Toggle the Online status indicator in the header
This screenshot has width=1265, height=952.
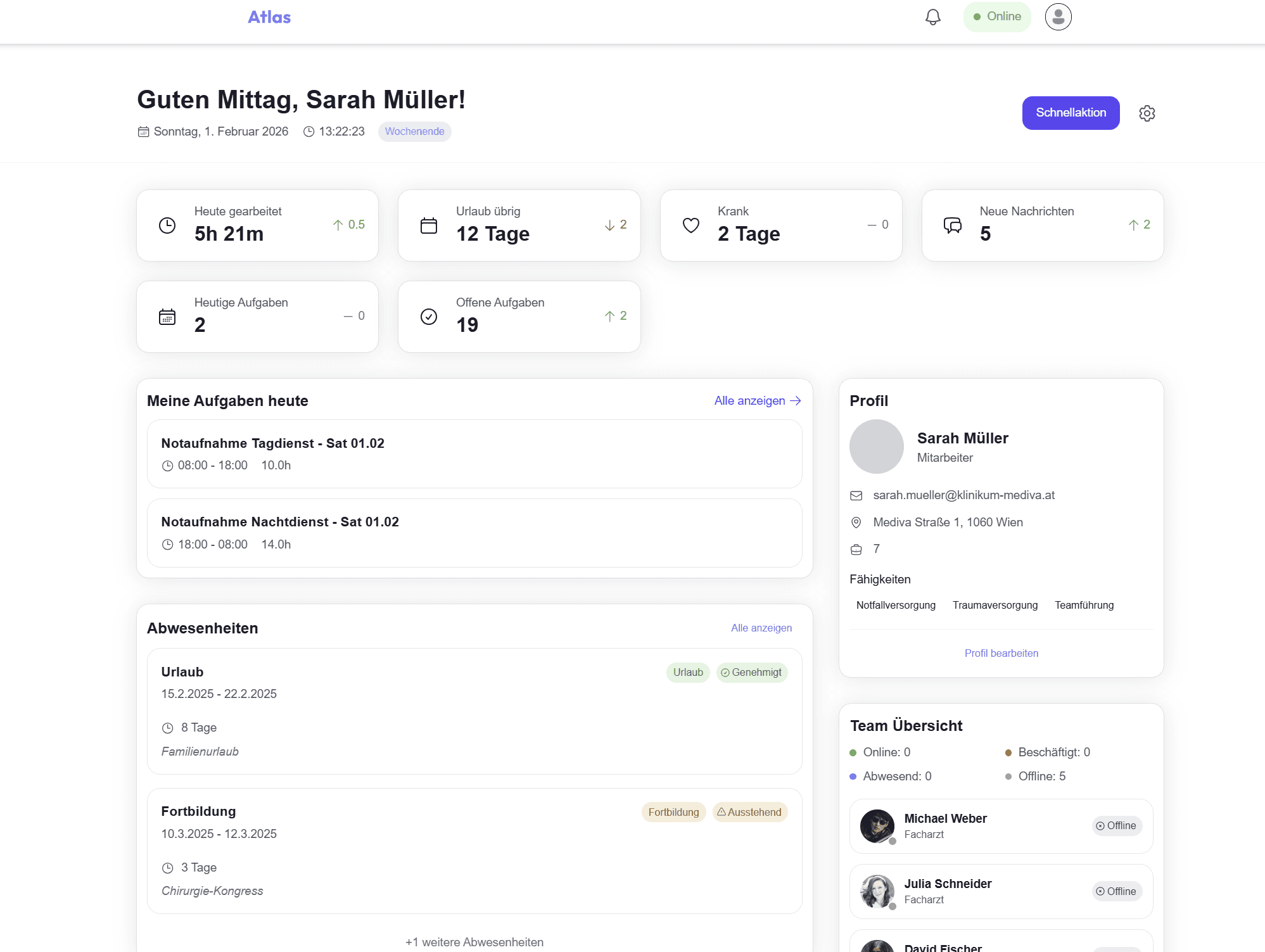click(996, 16)
